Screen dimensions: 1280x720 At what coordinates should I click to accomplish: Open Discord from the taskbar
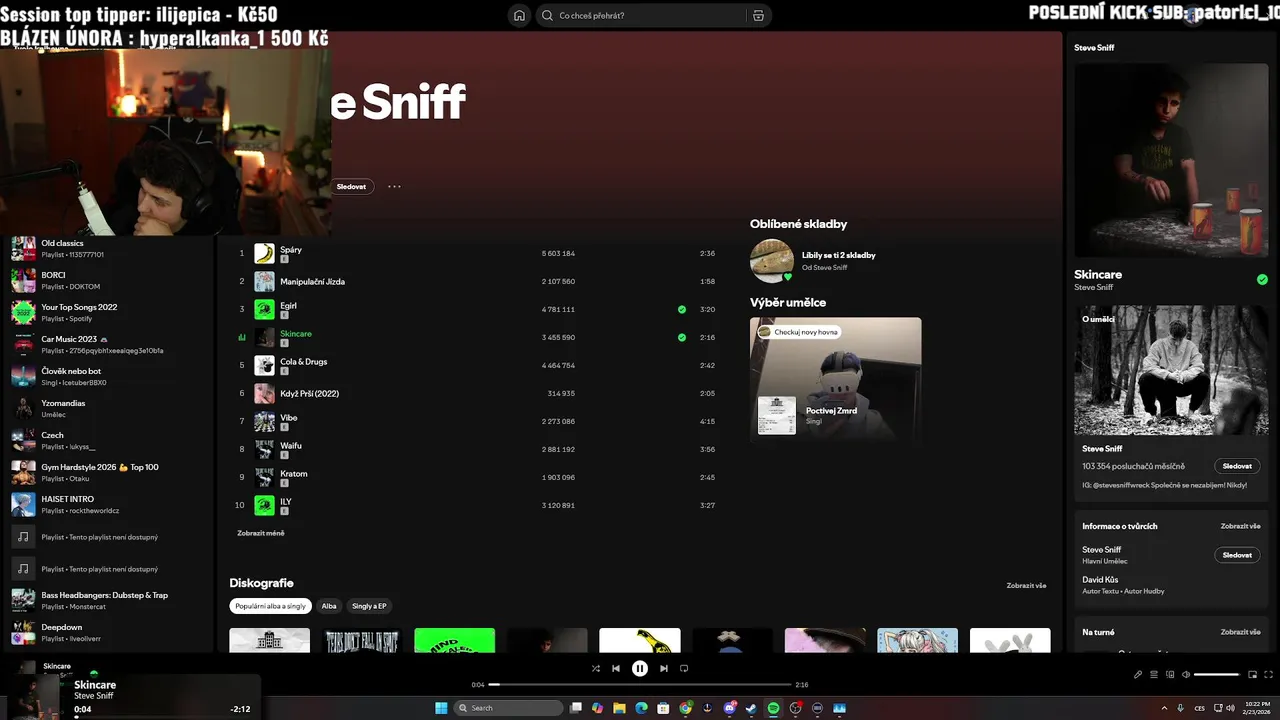[x=730, y=708]
